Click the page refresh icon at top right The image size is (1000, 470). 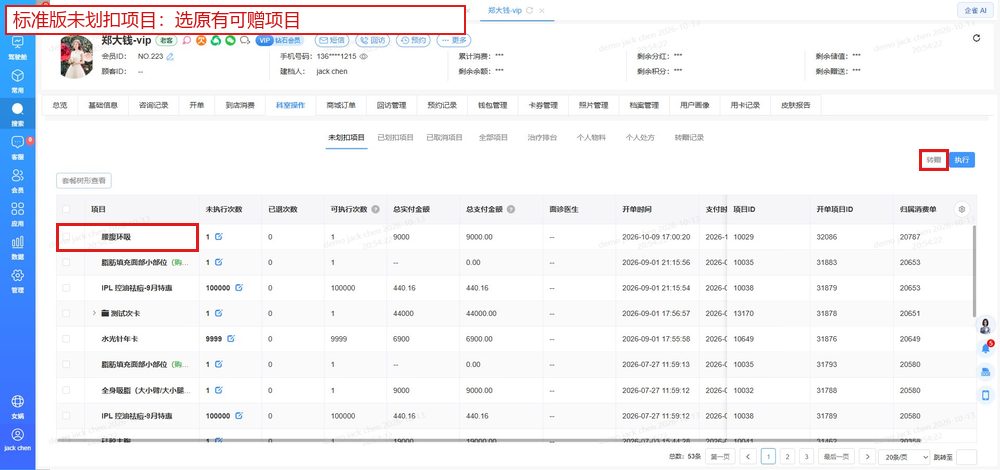(x=976, y=38)
